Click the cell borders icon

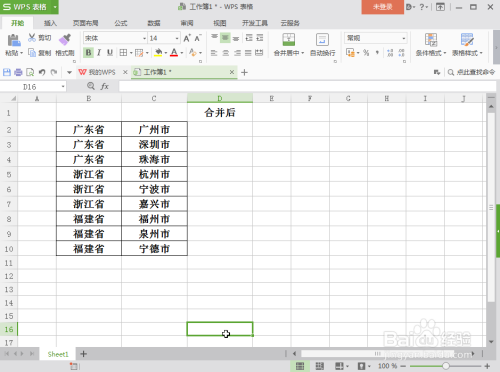click(123, 53)
